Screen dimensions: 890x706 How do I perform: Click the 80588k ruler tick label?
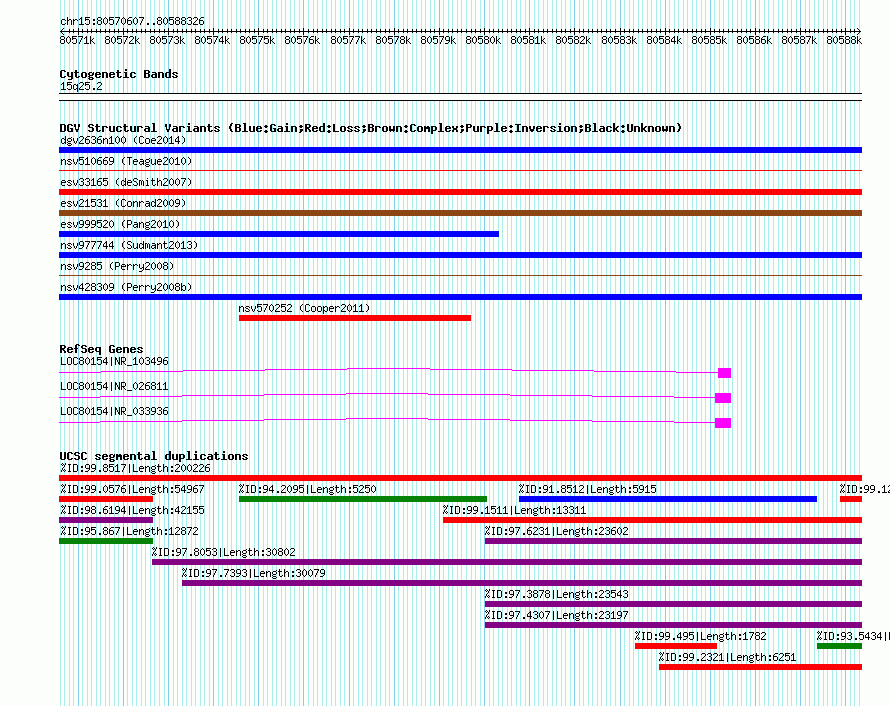pyautogui.click(x=844, y=40)
